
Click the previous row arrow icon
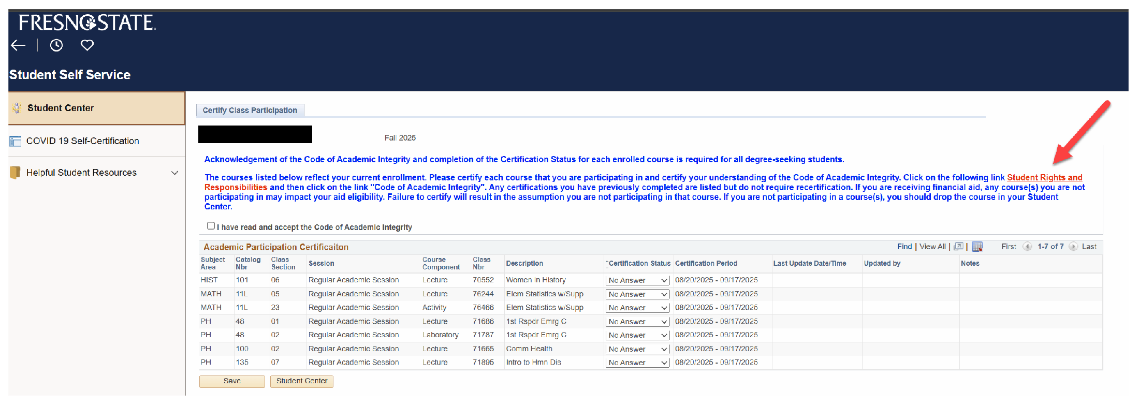click(x=1027, y=247)
